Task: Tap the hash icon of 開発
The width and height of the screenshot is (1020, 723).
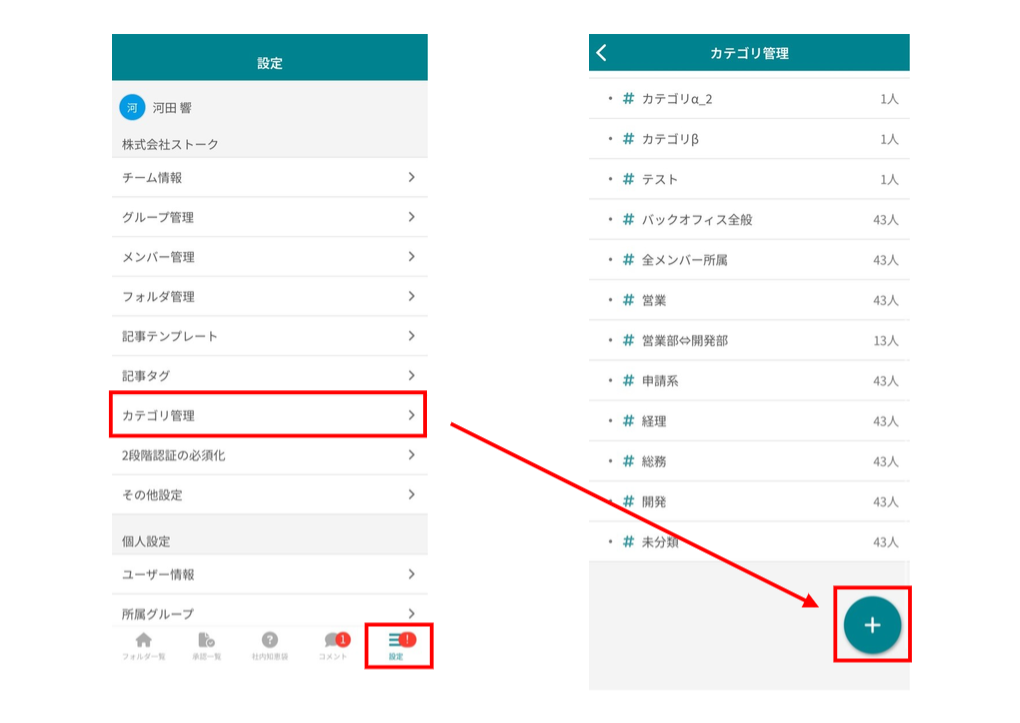Action: (x=628, y=502)
